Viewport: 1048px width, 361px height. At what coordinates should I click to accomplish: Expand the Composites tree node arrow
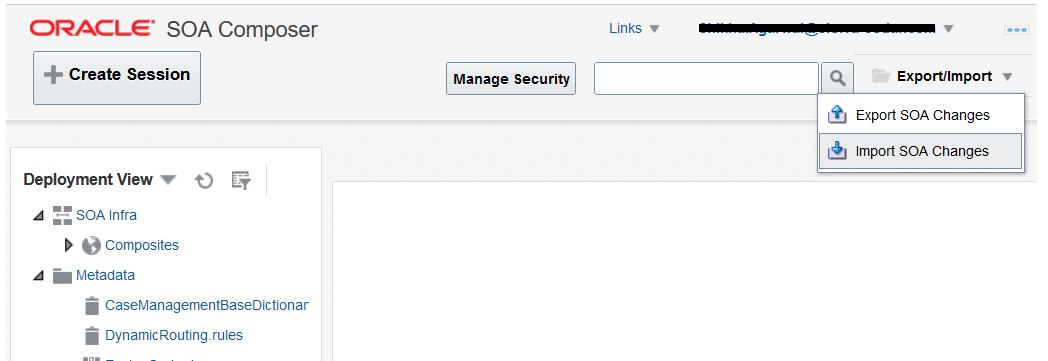68,245
